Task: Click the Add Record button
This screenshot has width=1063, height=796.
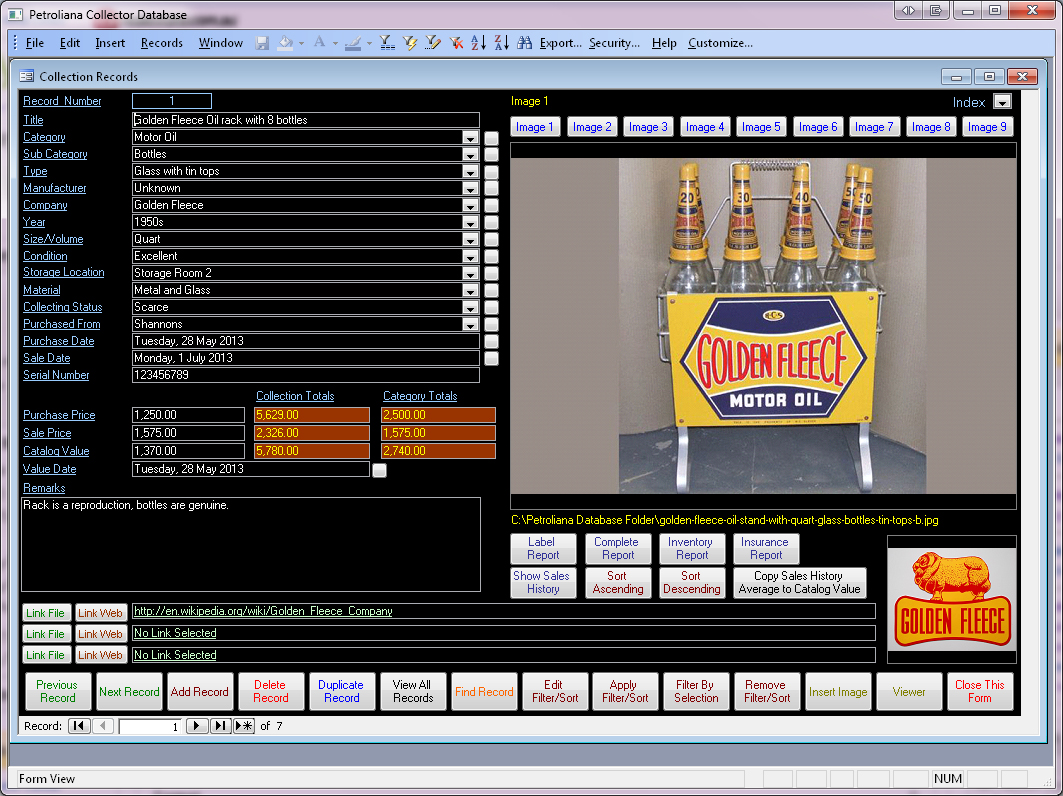Action: (x=199, y=692)
